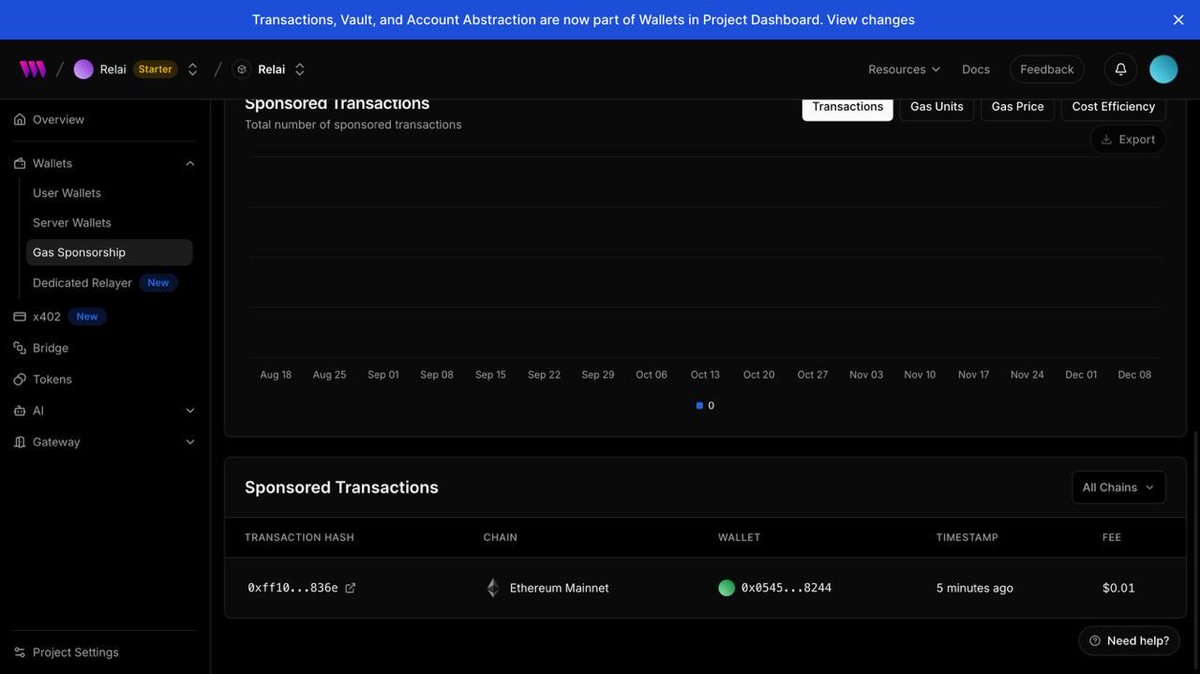
Task: Click the Tokens coin icon
Action: pyautogui.click(x=20, y=379)
